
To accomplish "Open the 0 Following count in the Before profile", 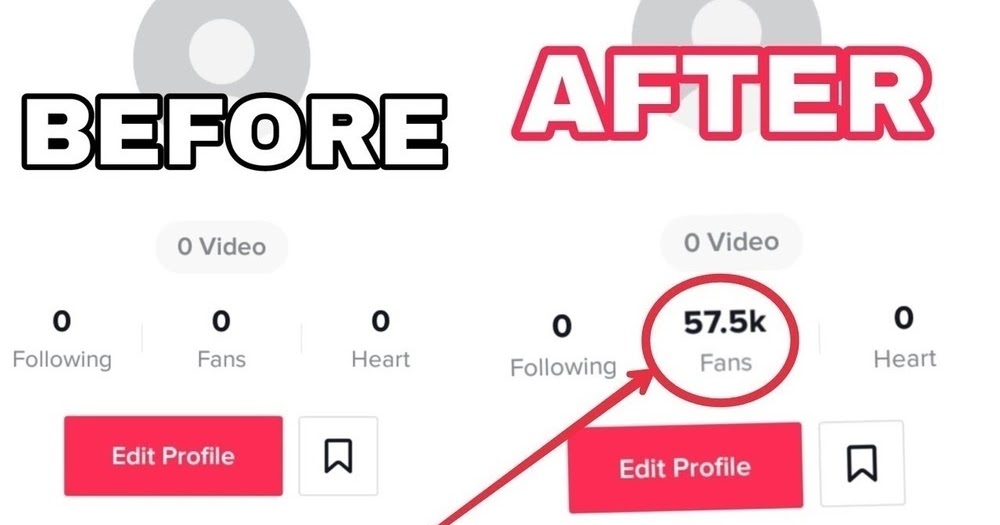I will coord(62,339).
